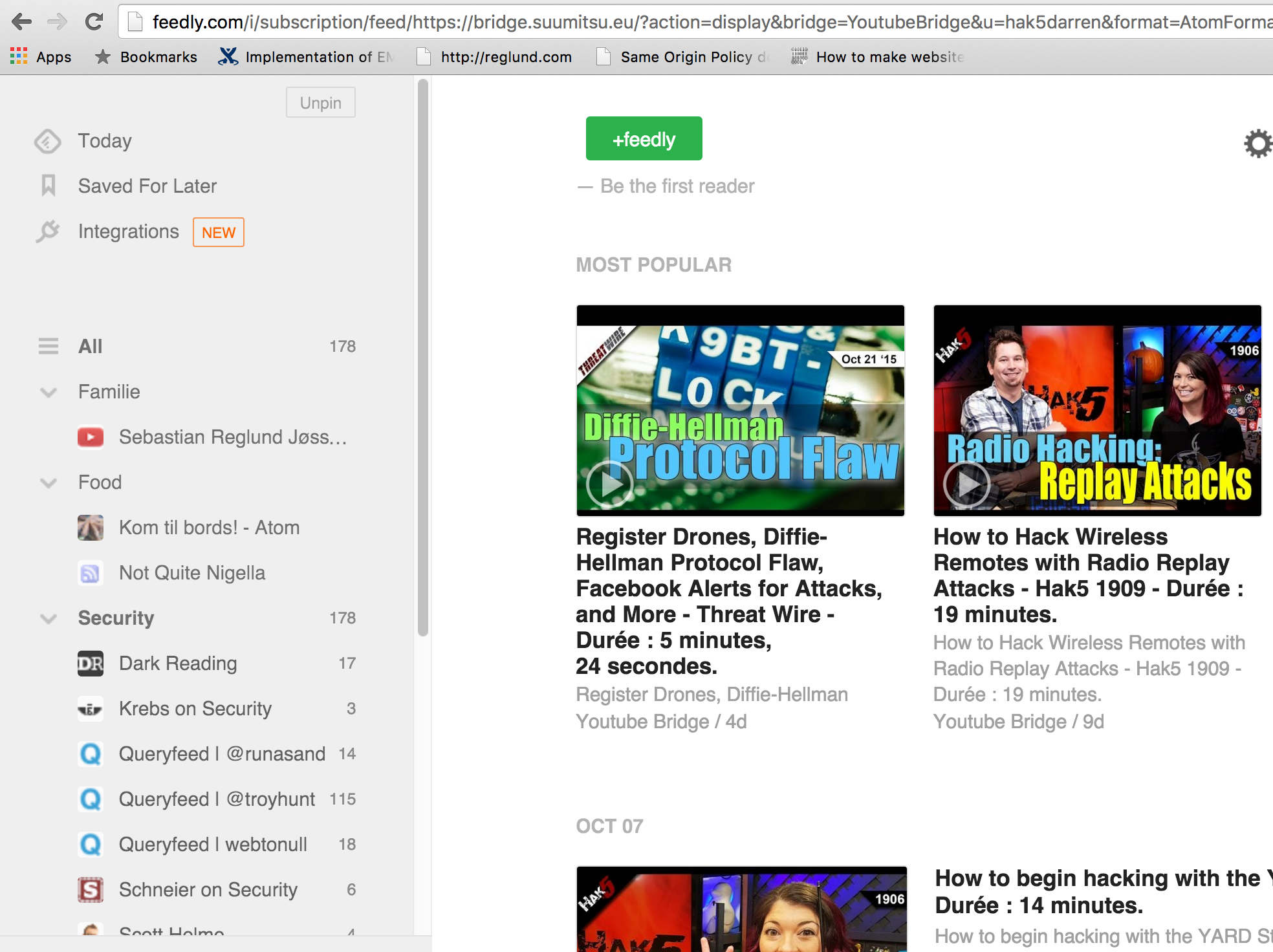Open Integrations in the sidebar

click(129, 232)
